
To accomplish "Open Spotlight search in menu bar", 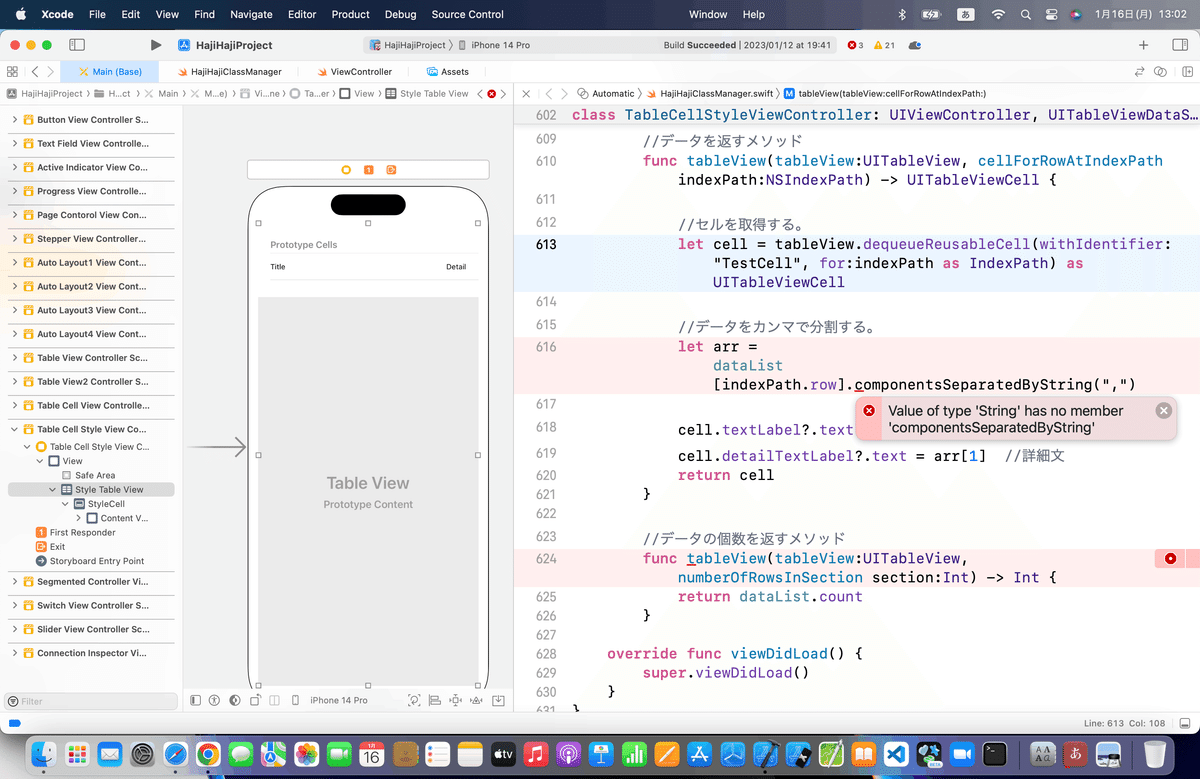I will [1025, 14].
